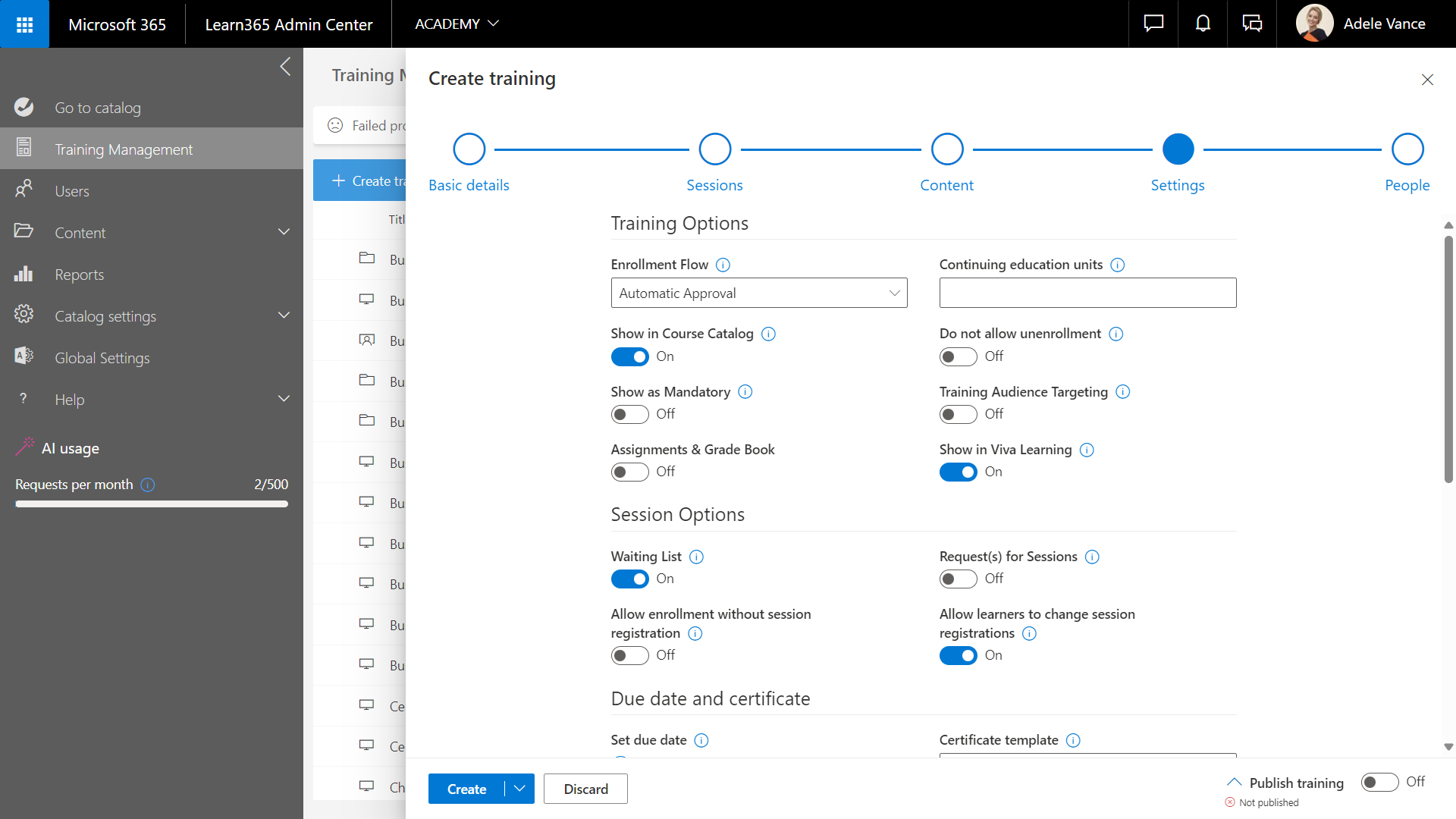Image resolution: width=1456 pixels, height=819 pixels.
Task: Open the Create button split arrow
Action: click(x=519, y=789)
